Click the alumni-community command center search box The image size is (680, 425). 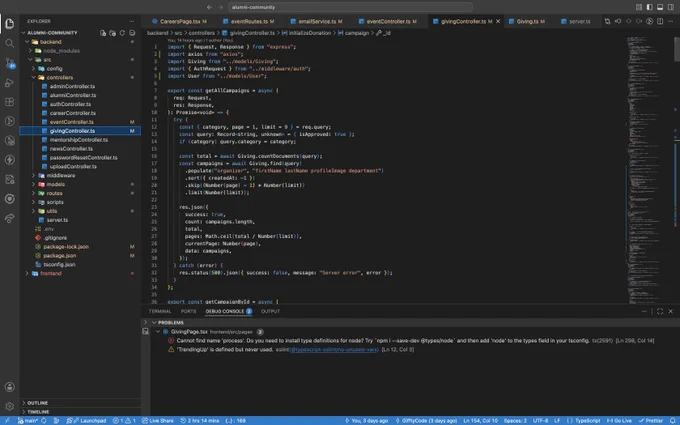click(350, 7)
